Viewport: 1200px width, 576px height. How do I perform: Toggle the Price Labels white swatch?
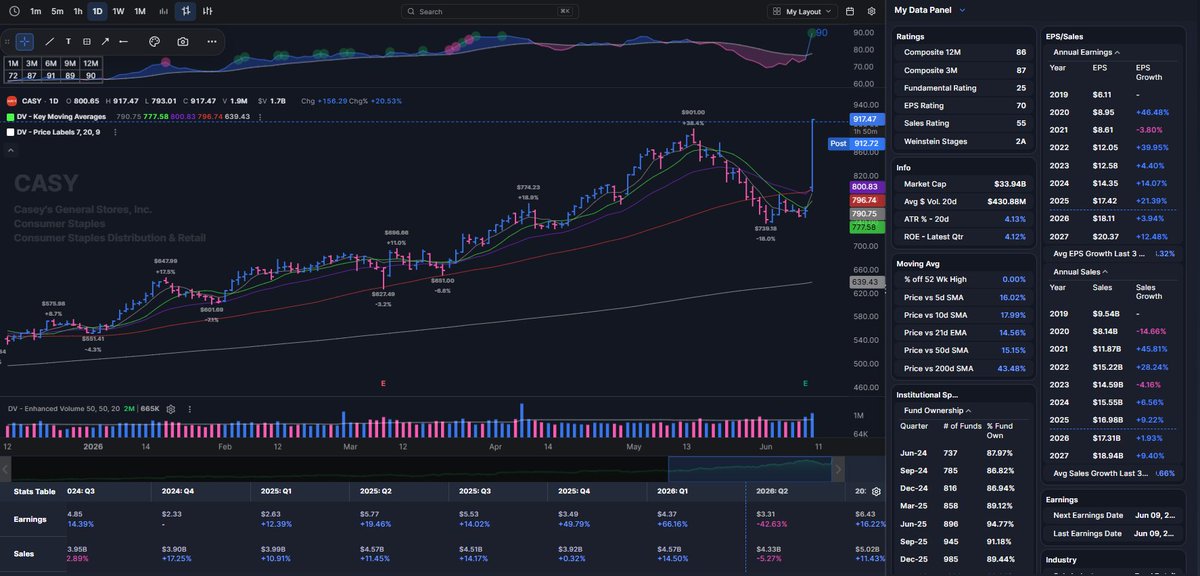click(10, 132)
